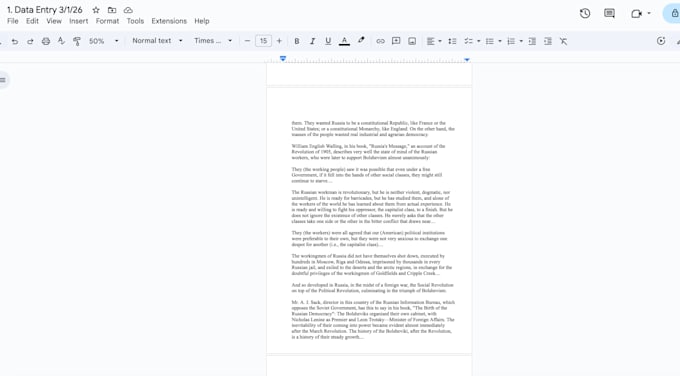
Task: Open the Format menu
Action: 107,21
